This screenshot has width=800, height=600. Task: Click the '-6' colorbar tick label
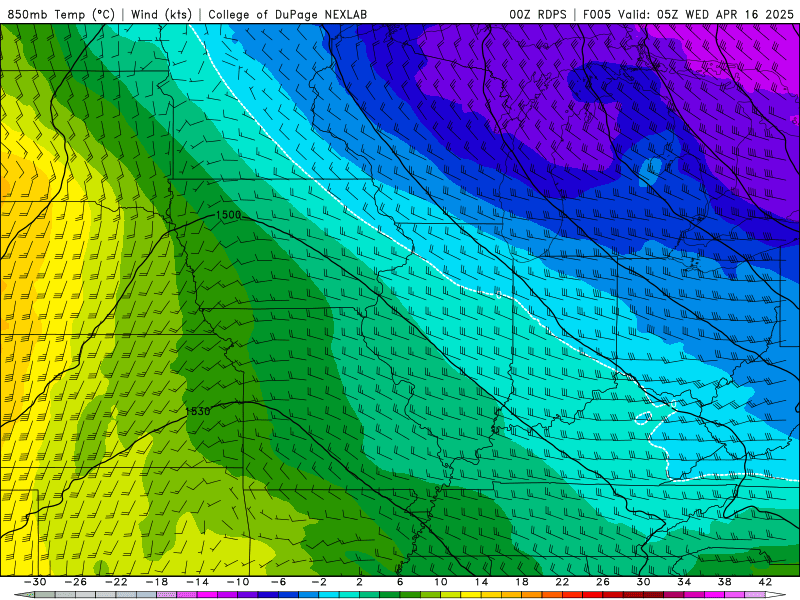pos(278,582)
